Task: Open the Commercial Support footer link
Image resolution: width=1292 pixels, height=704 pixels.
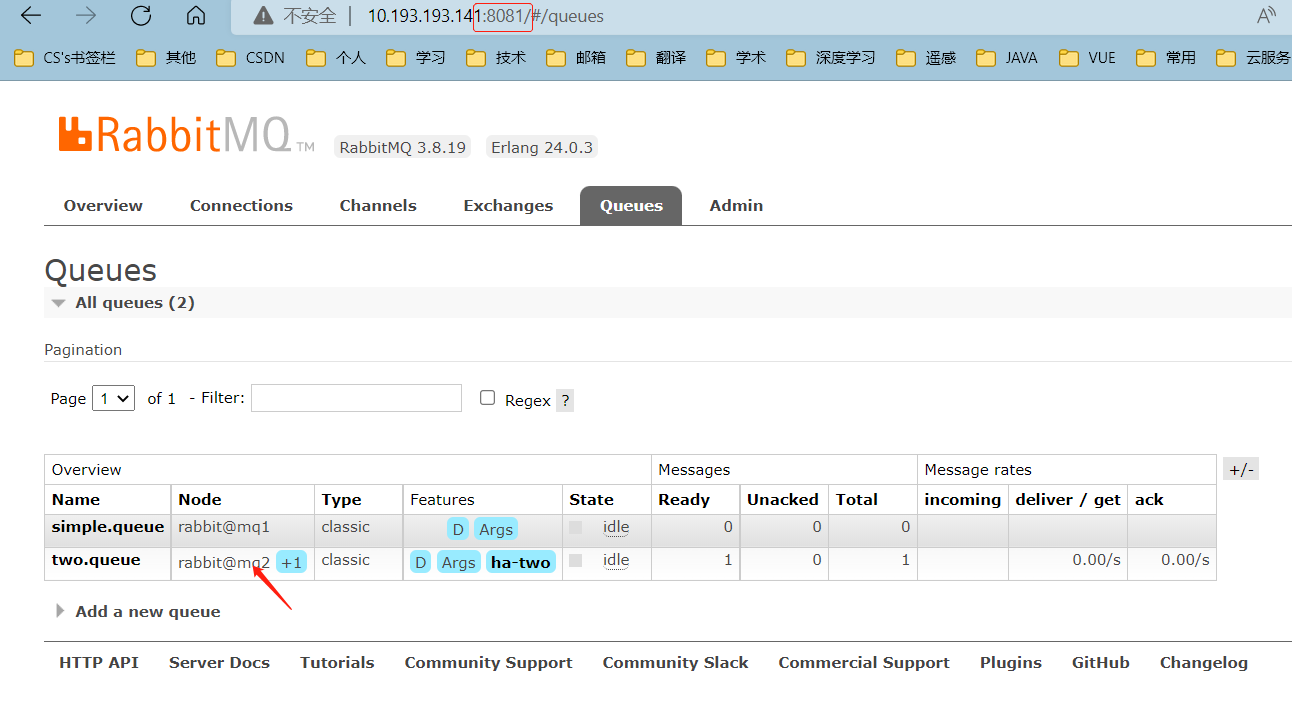Action: [x=864, y=662]
